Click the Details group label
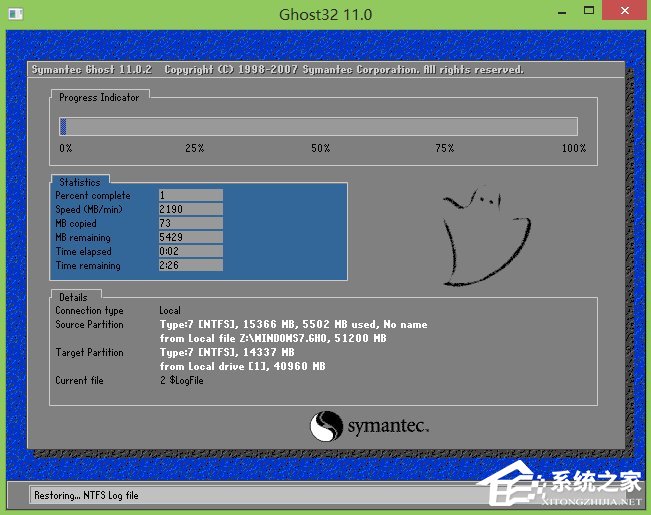This screenshot has height=515, width=651. tap(73, 297)
